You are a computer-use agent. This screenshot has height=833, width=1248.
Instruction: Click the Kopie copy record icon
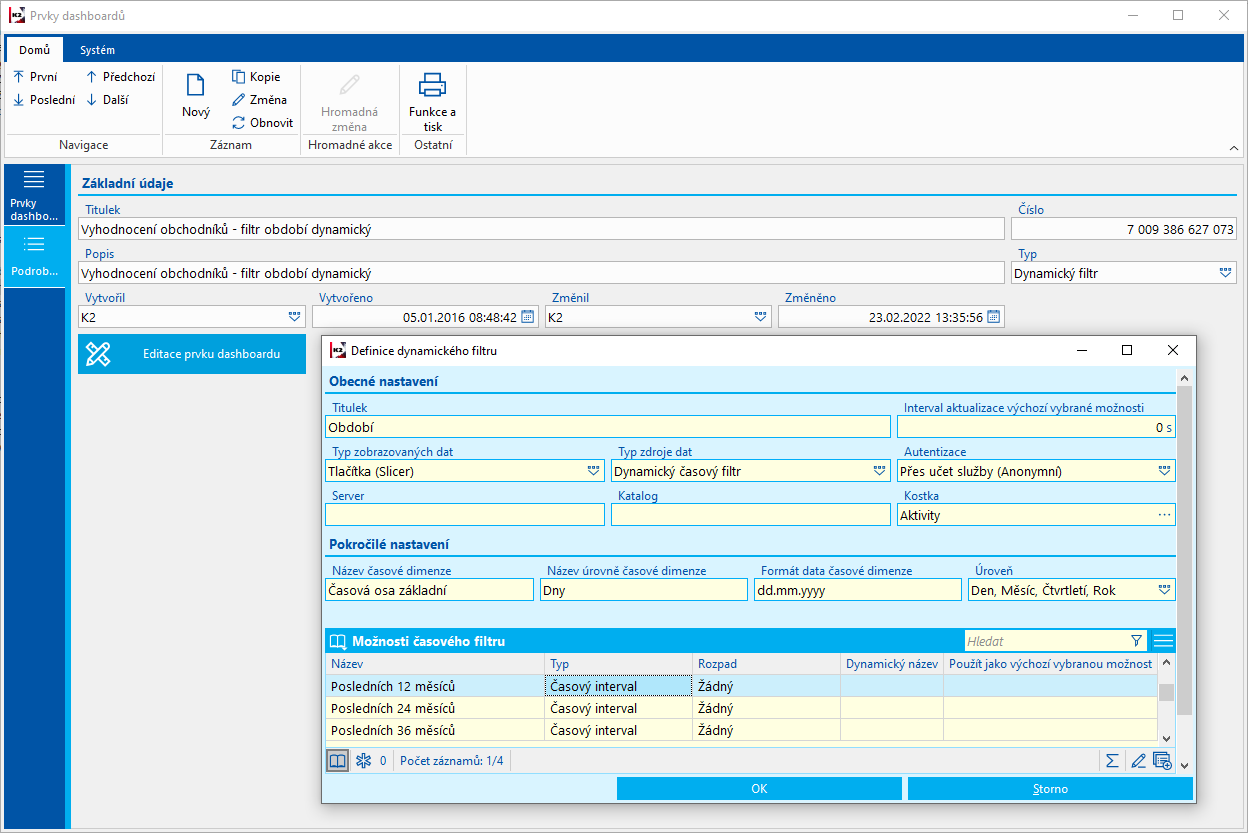[x=239, y=77]
